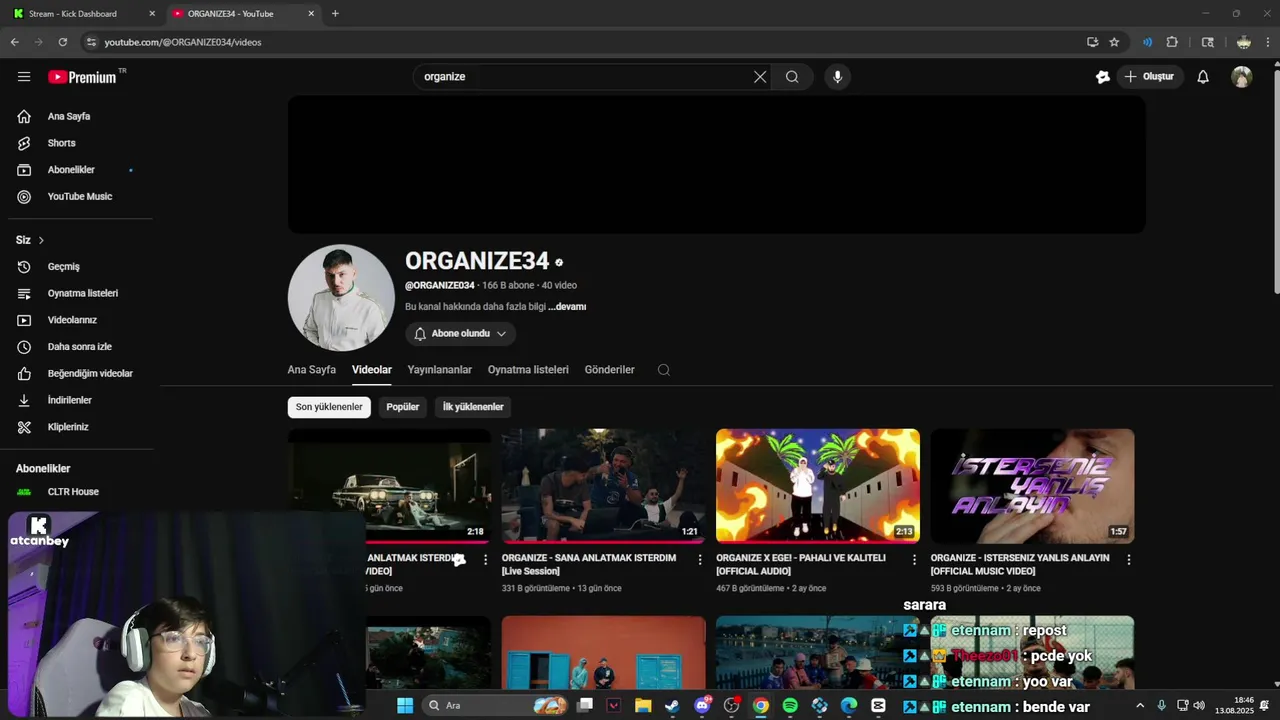Open options for SANA ANLATMAK ISTERDIM Live Session

pyautogui.click(x=699, y=560)
